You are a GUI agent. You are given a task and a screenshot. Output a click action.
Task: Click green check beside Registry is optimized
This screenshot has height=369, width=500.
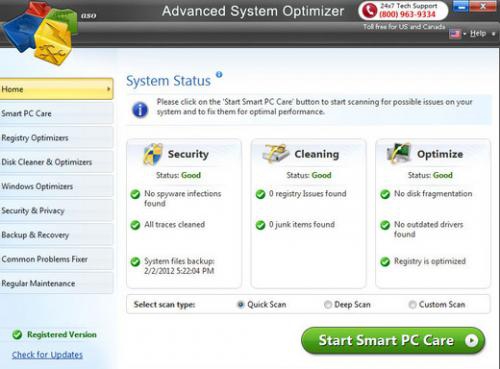coord(385,262)
